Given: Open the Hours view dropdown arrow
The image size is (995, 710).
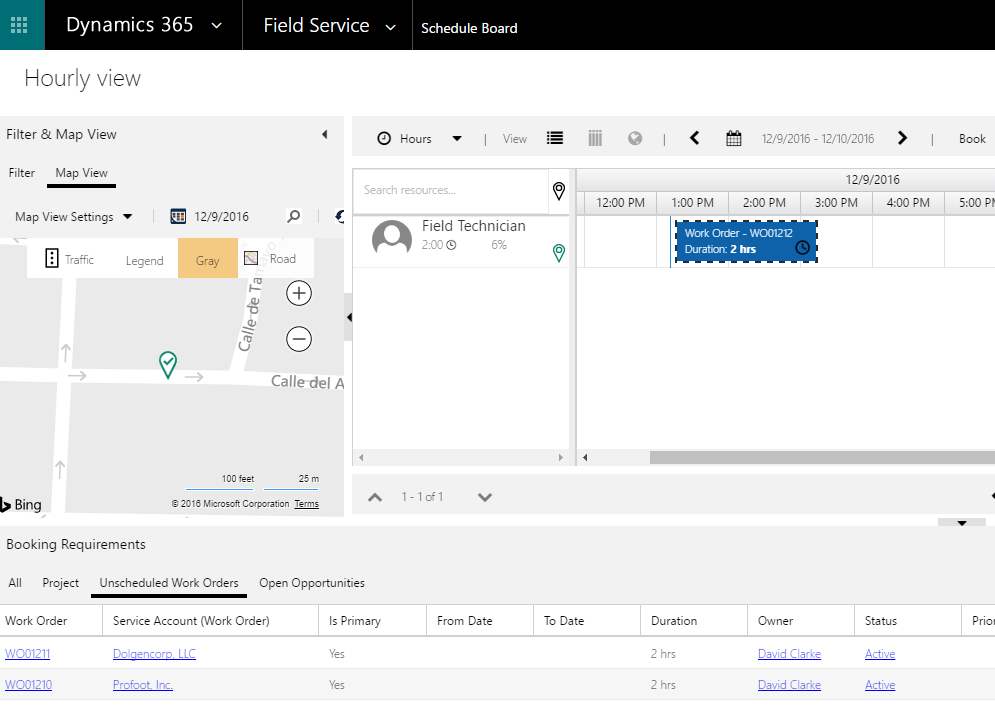Looking at the screenshot, I should click(457, 138).
